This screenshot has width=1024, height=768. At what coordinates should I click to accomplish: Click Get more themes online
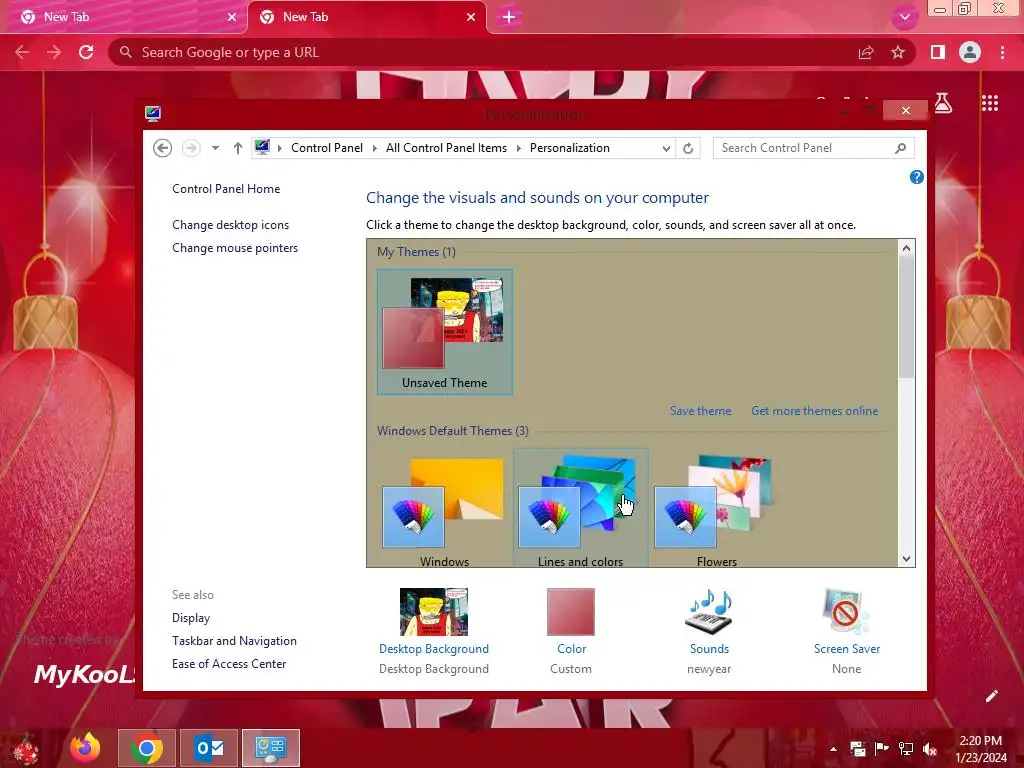click(814, 411)
